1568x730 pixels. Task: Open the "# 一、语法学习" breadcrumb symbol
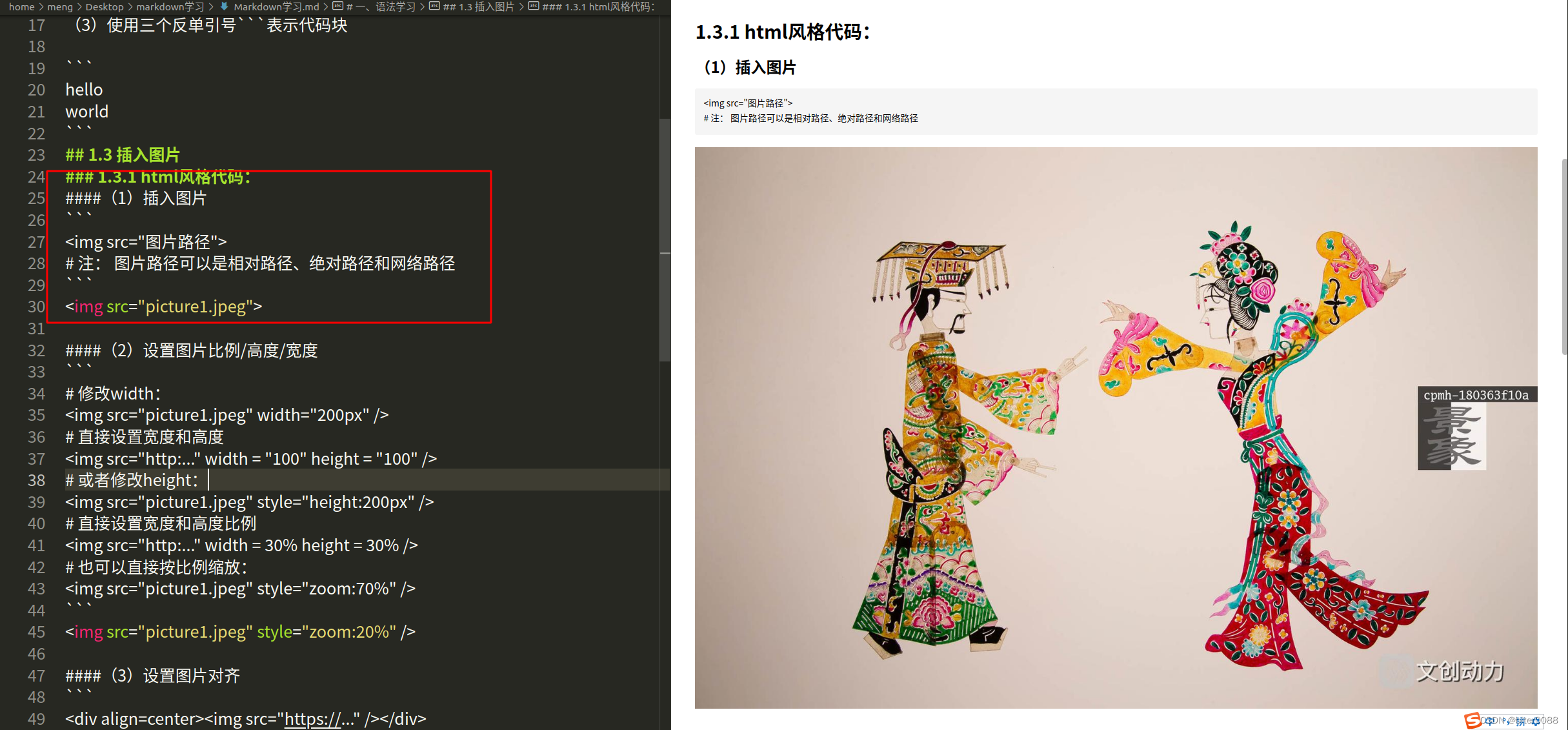point(374,6)
